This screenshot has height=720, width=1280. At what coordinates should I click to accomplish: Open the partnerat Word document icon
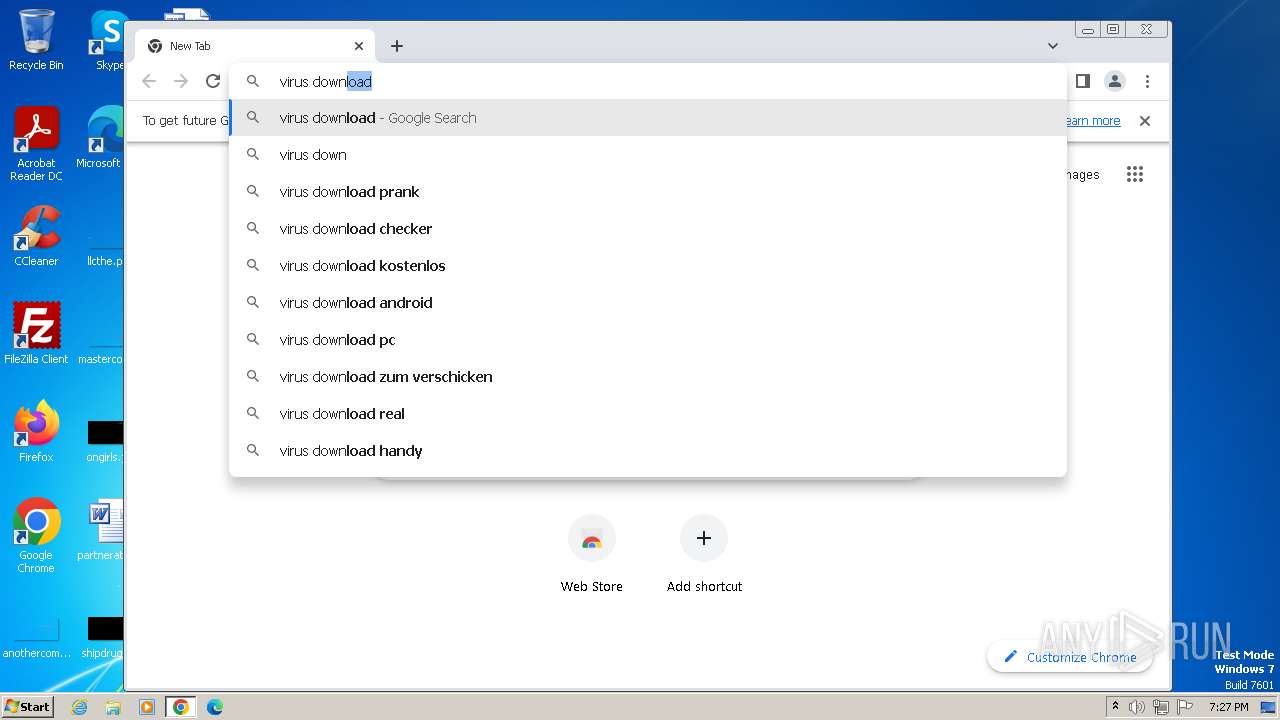[x=100, y=530]
